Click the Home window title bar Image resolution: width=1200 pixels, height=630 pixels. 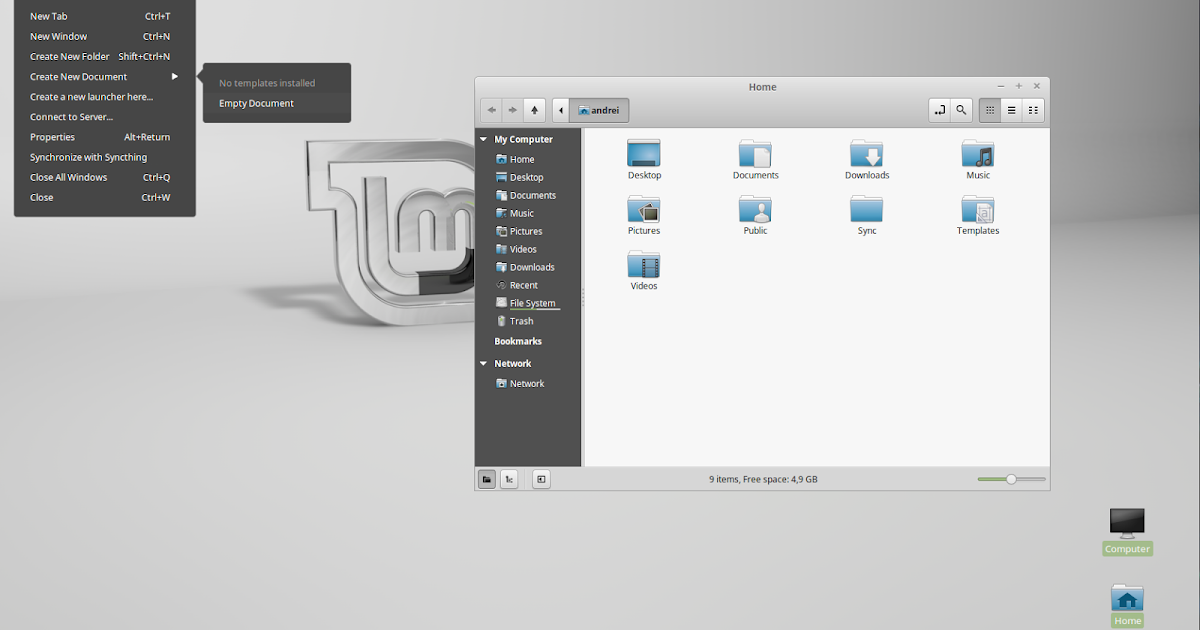[762, 87]
